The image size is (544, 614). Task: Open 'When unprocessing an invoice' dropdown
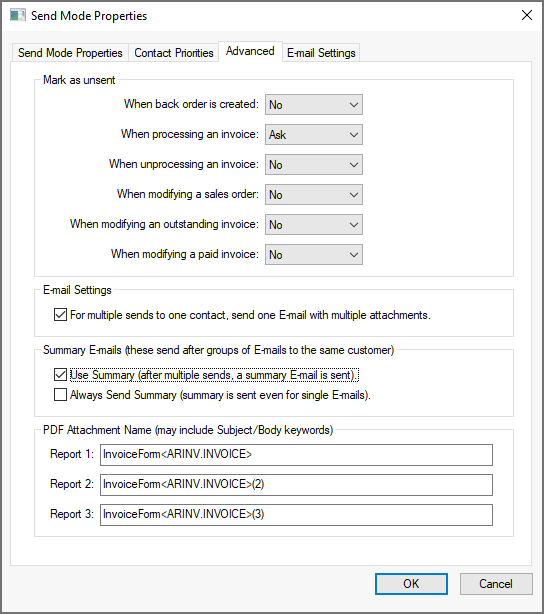314,164
